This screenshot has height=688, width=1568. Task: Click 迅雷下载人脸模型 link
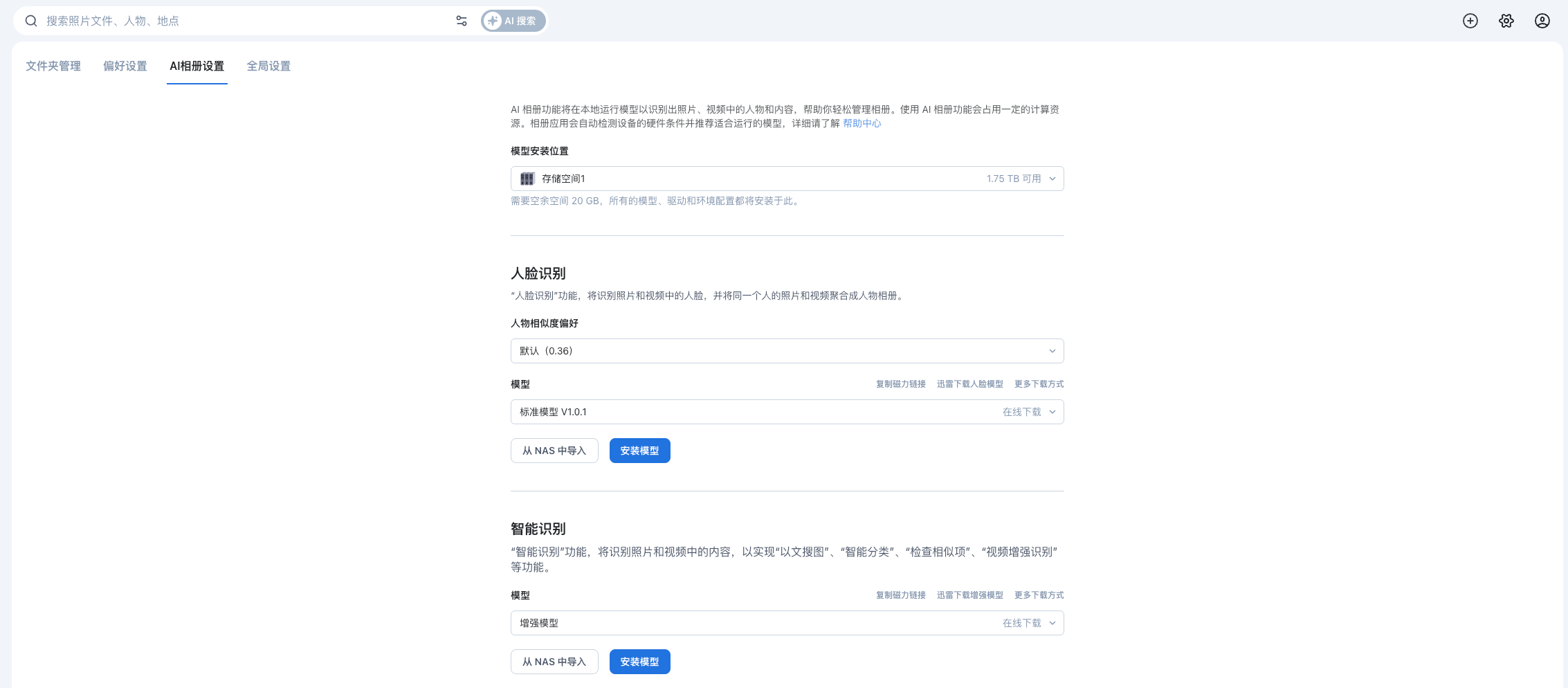tap(970, 384)
